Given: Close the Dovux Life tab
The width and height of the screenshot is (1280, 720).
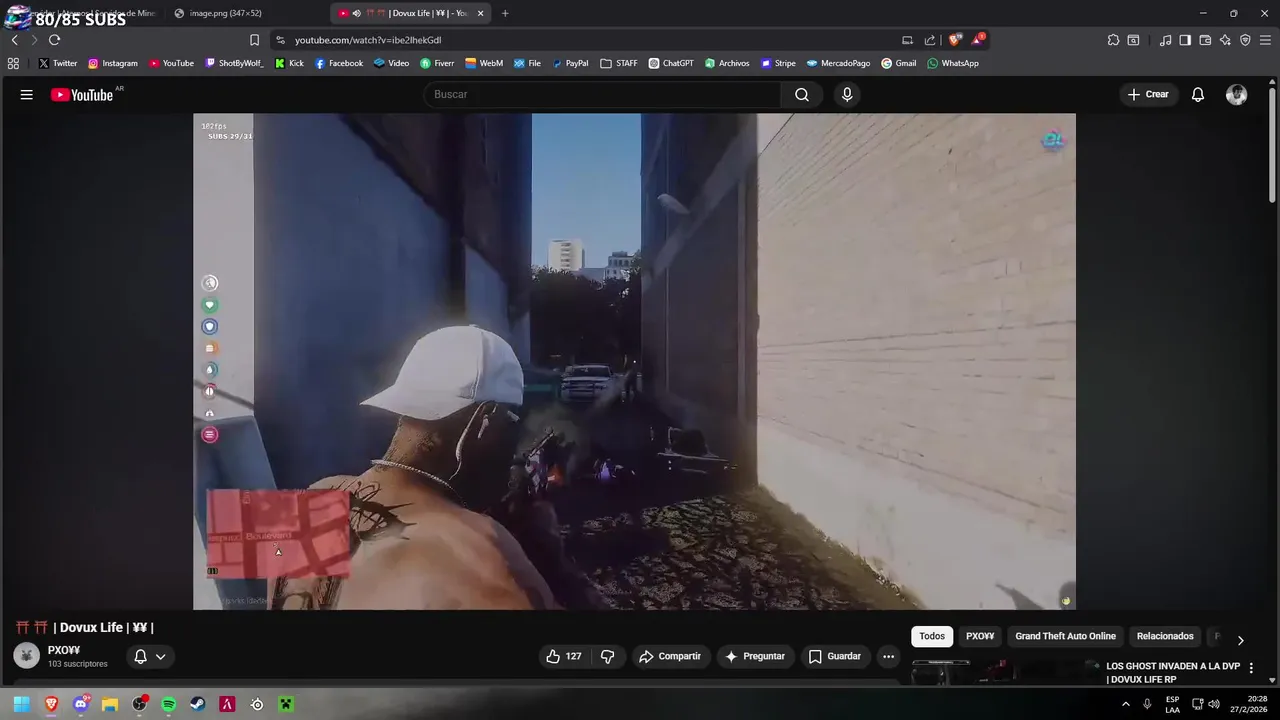Looking at the screenshot, I should [480, 13].
